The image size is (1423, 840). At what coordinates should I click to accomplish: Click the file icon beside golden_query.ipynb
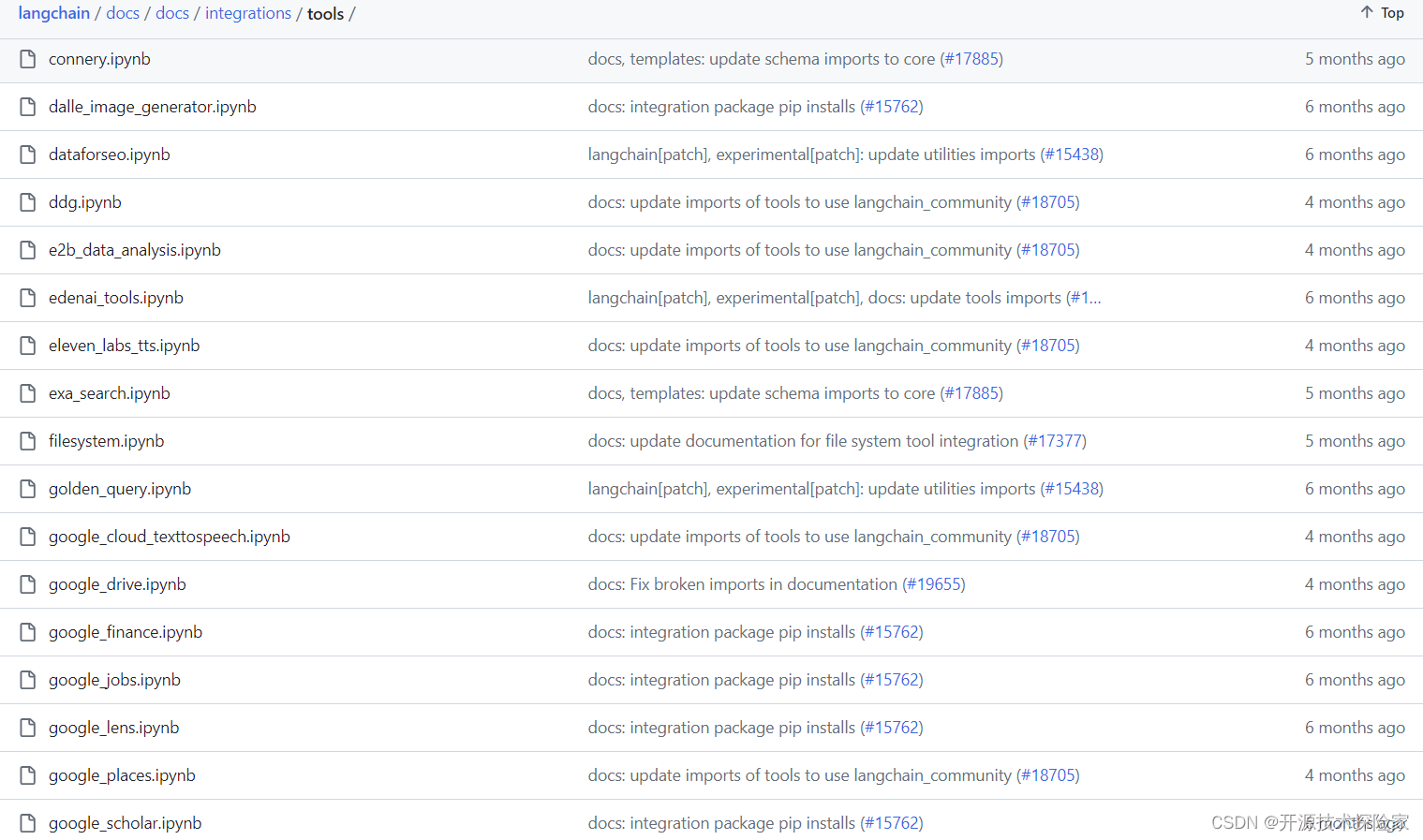tap(28, 489)
